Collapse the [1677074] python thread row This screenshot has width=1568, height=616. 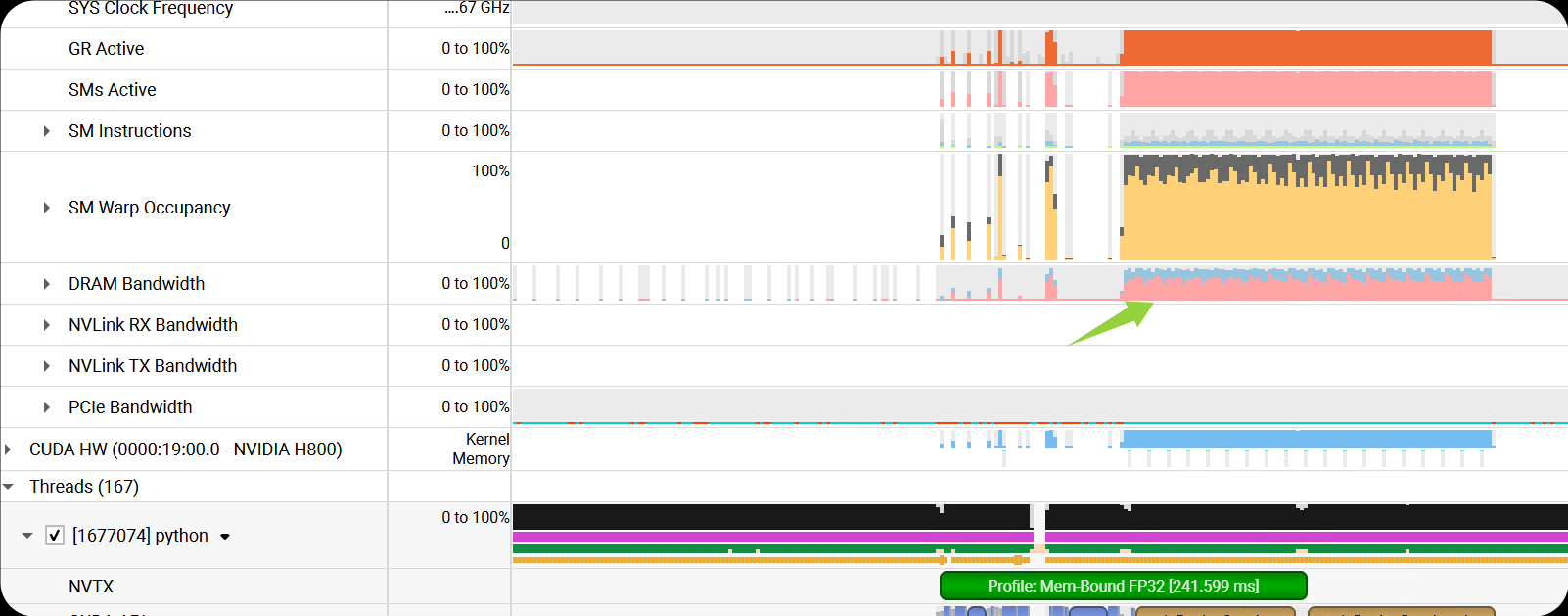[x=27, y=536]
